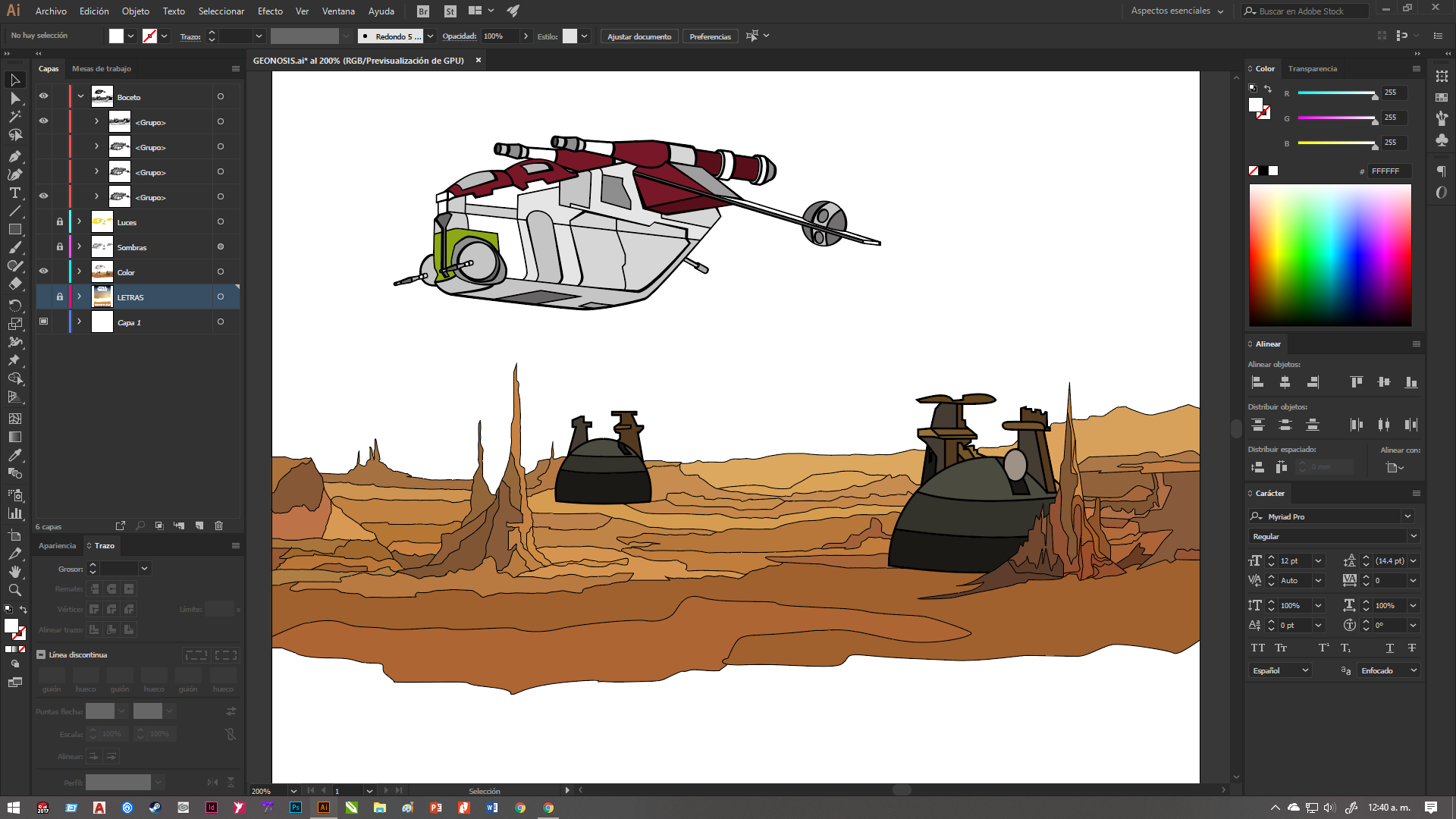The width and height of the screenshot is (1456, 819).
Task: Select the Eraser tool
Action: click(x=14, y=284)
